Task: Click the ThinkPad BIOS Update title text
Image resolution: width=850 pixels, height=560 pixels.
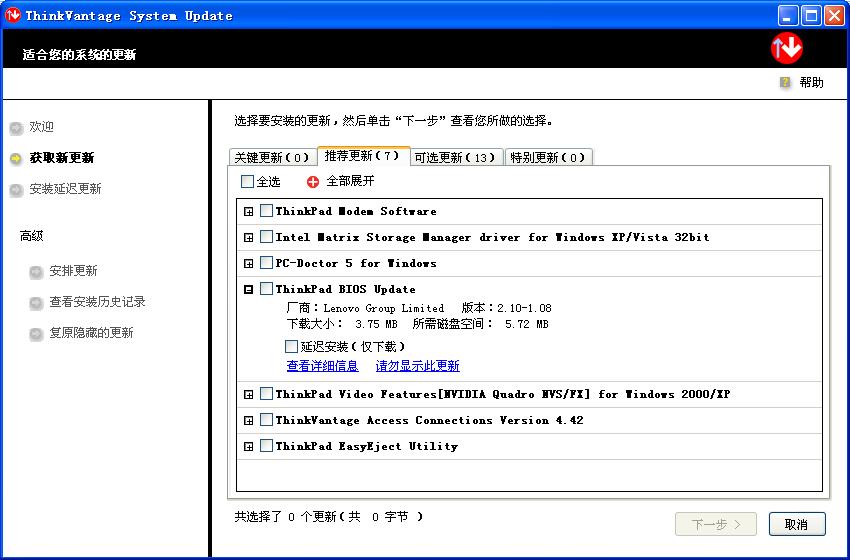Action: [345, 289]
